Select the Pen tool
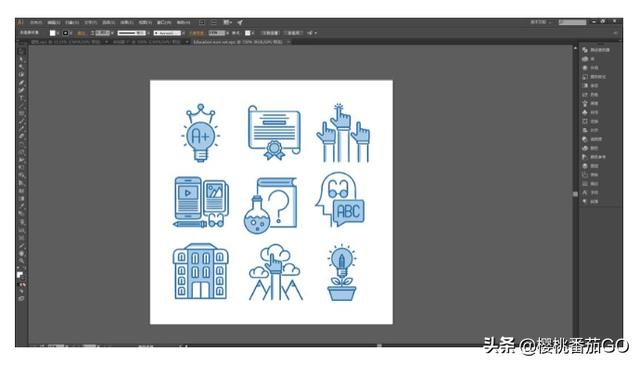The image size is (640, 365). coord(22,83)
